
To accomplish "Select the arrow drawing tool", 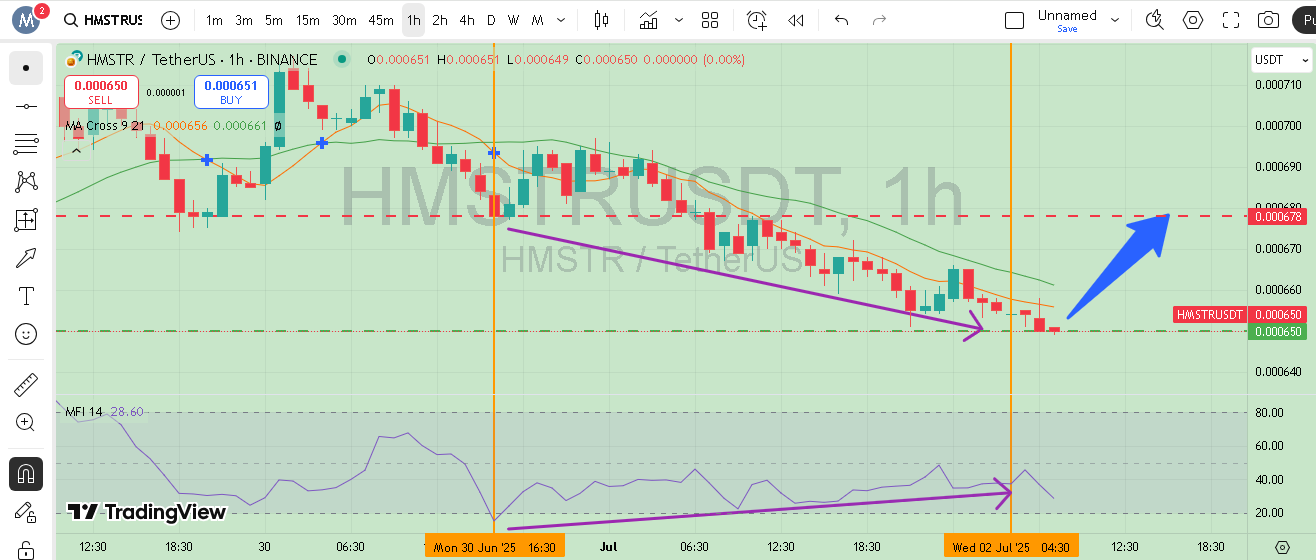I will [26, 258].
